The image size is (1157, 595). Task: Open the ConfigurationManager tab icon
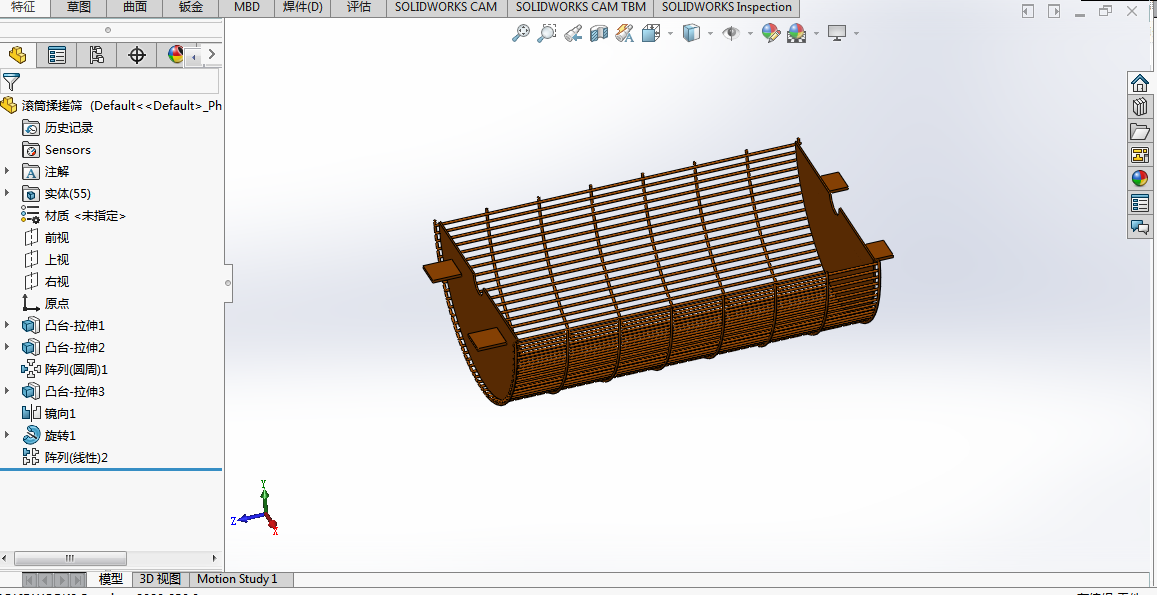[97, 55]
